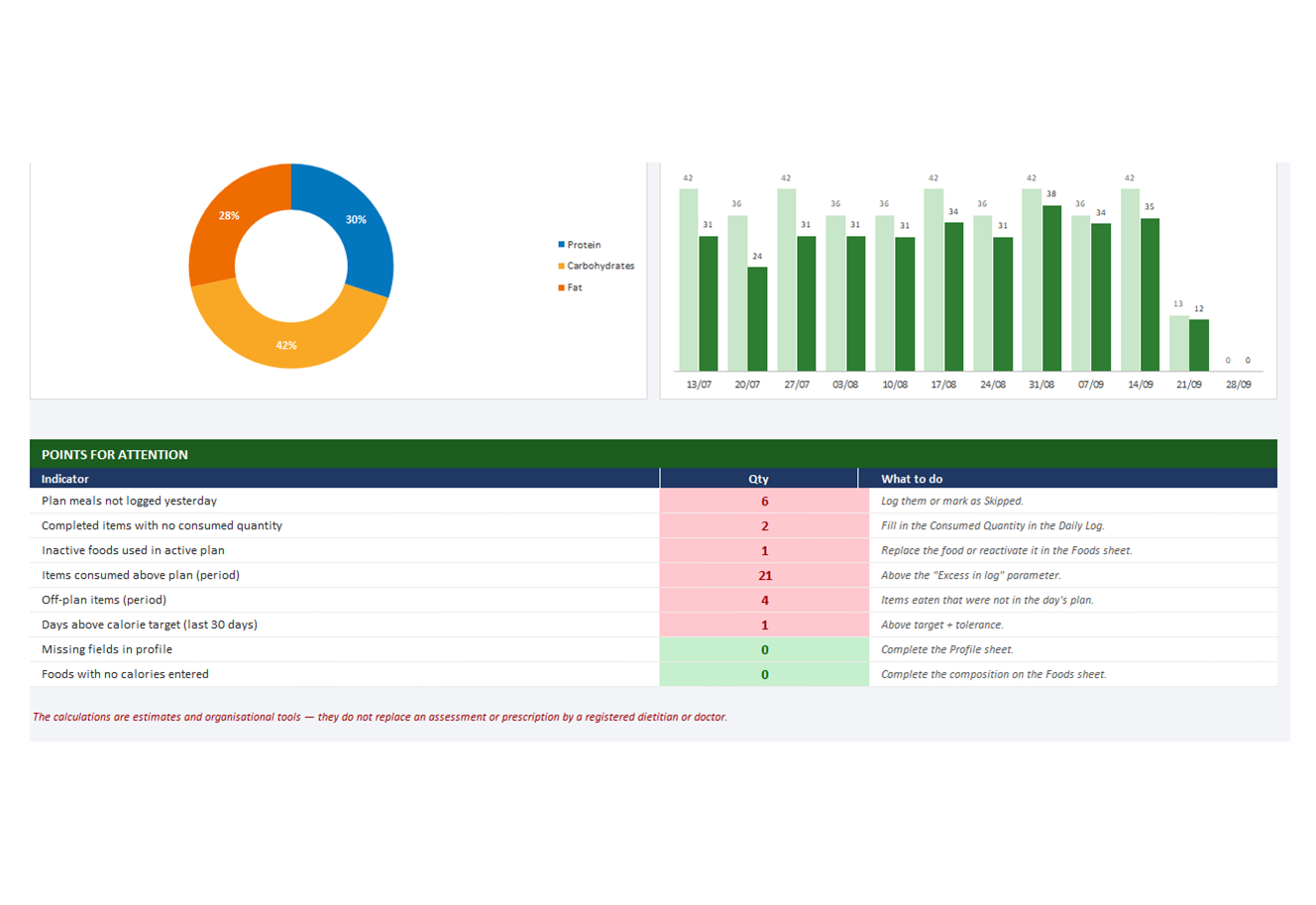
Task: Click the Qty value 6
Action: coord(764,502)
